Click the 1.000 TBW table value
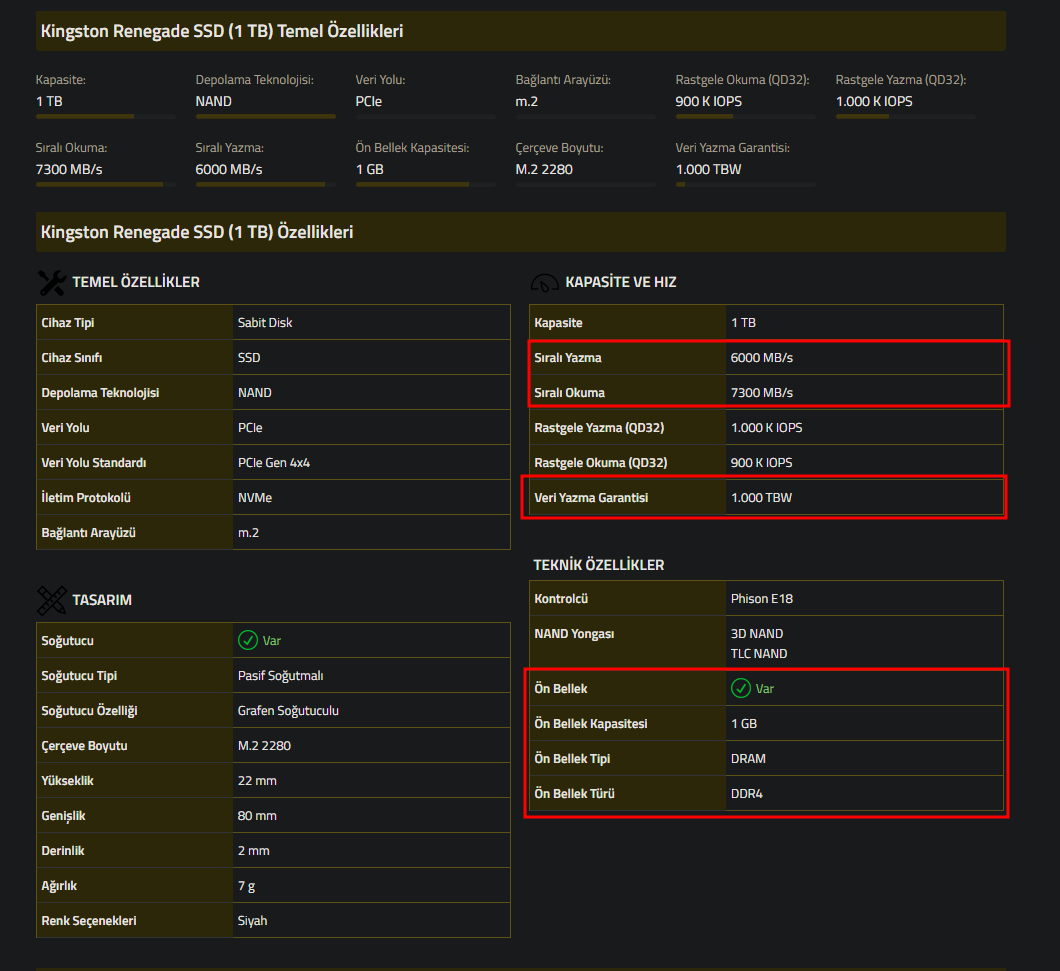1060x971 pixels. pyautogui.click(x=761, y=498)
